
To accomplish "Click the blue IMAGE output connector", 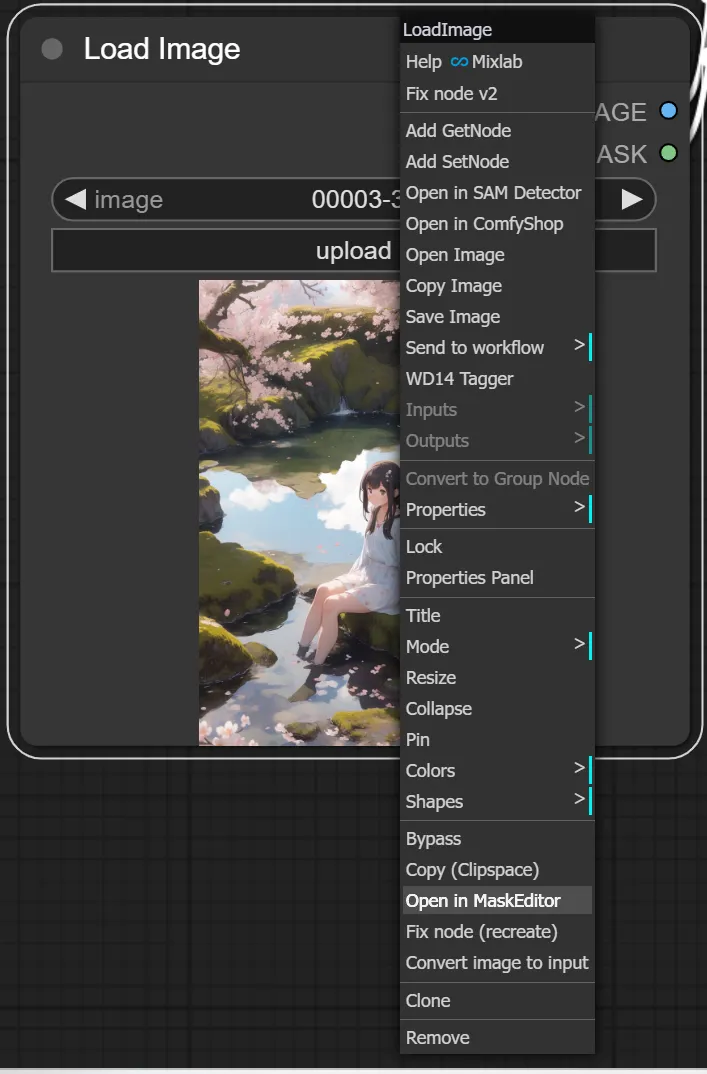I will coord(668,111).
